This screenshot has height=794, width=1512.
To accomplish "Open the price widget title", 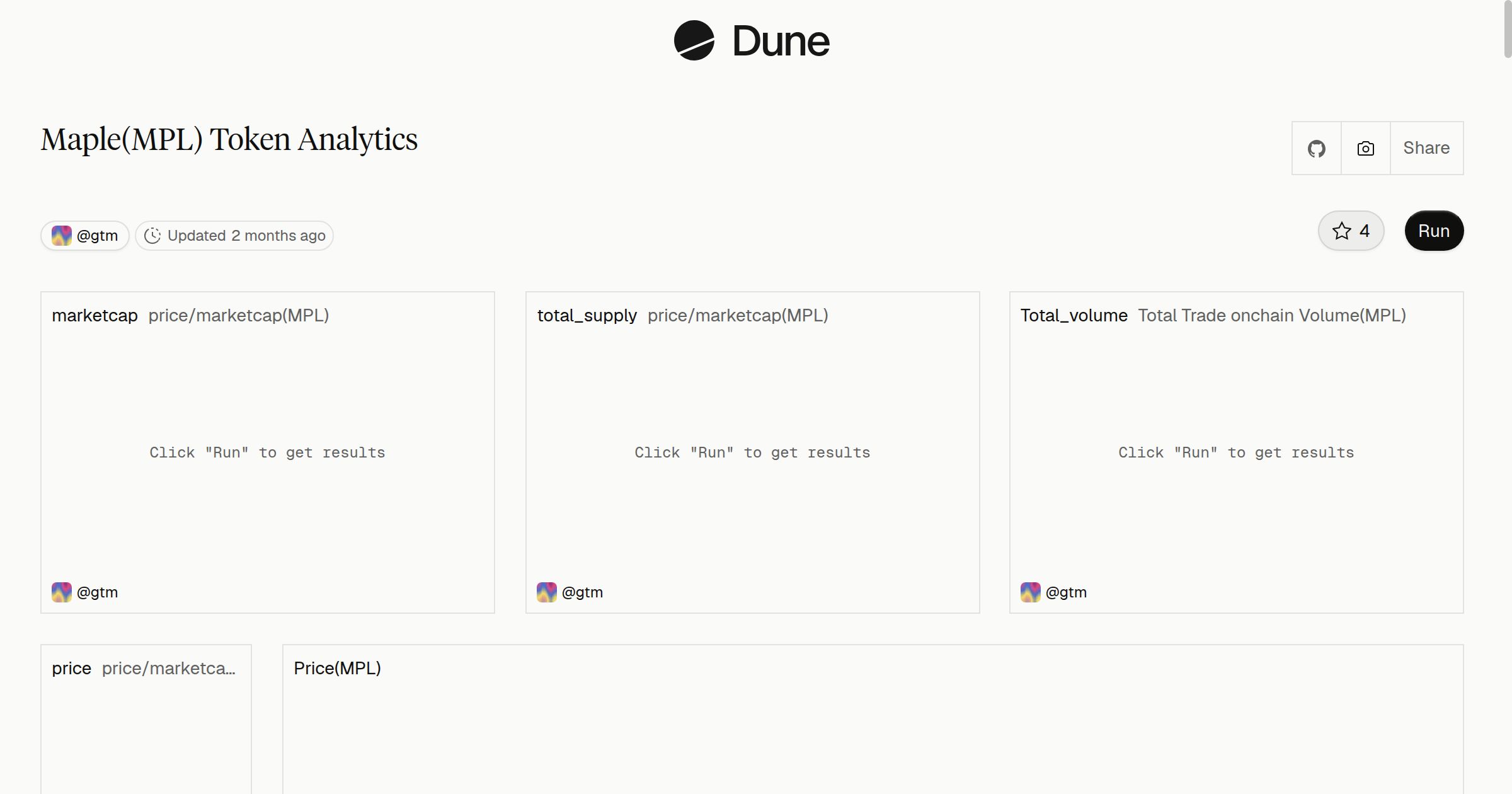I will (71, 668).
